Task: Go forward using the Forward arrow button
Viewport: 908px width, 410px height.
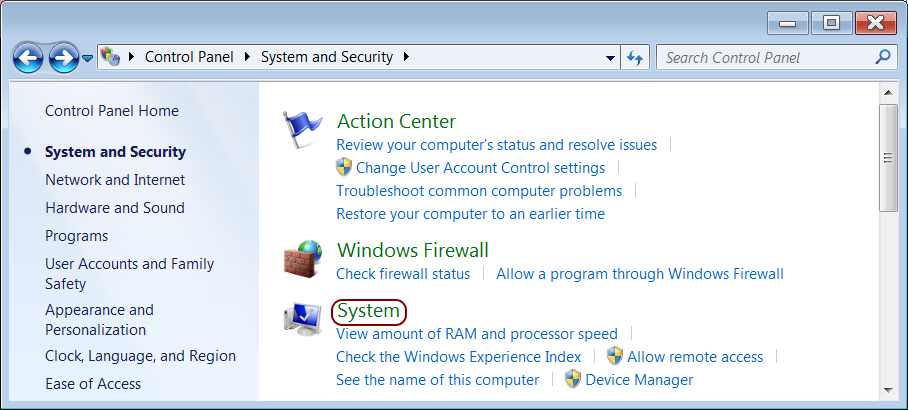Action: coord(64,58)
